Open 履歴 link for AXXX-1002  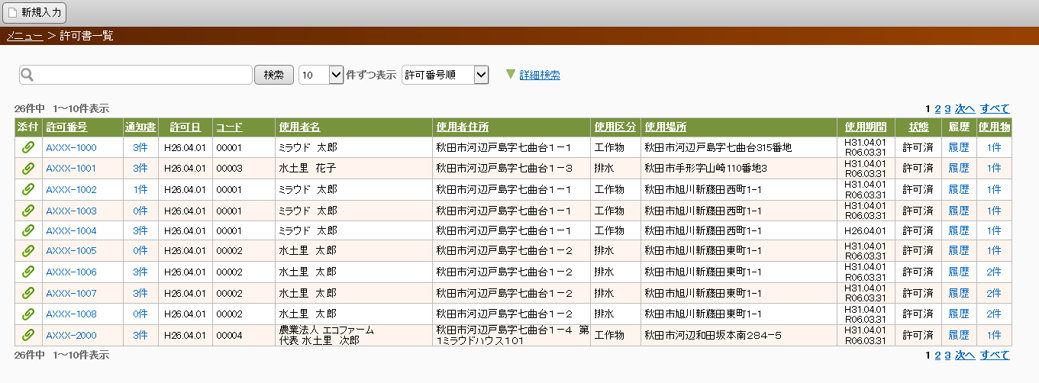[958, 190]
